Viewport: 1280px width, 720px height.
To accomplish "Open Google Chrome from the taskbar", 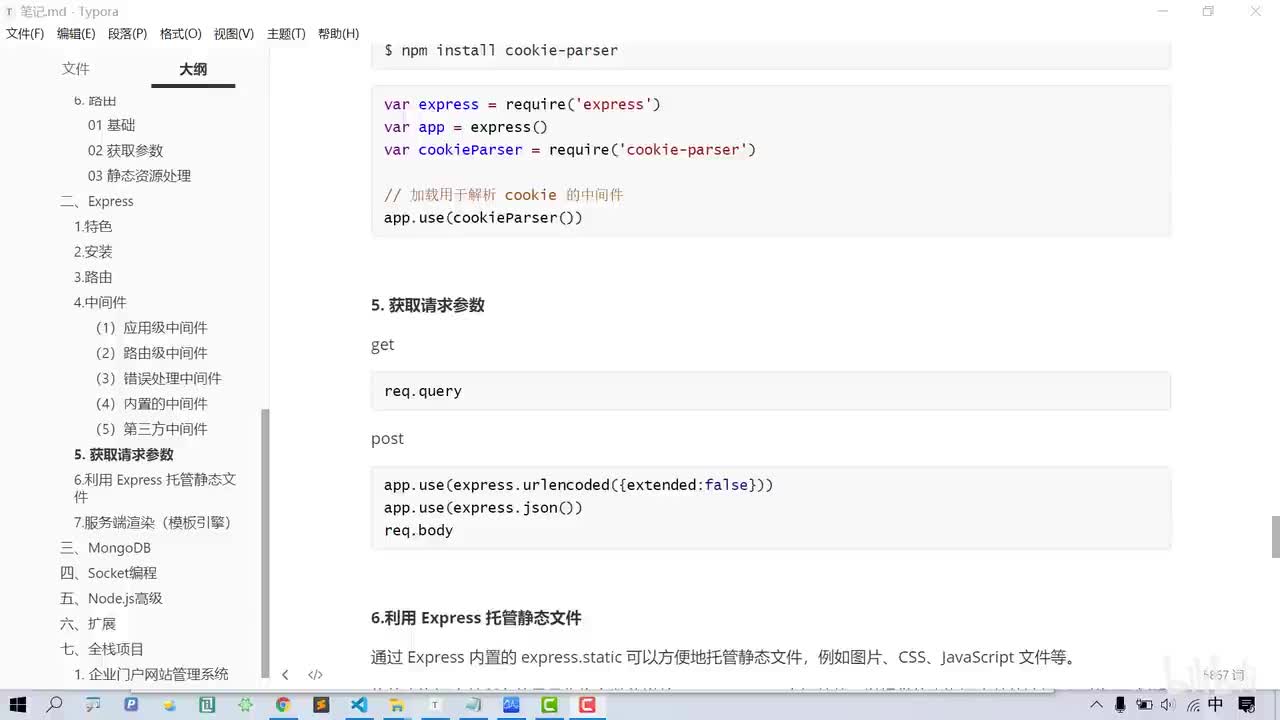I will tap(283, 705).
